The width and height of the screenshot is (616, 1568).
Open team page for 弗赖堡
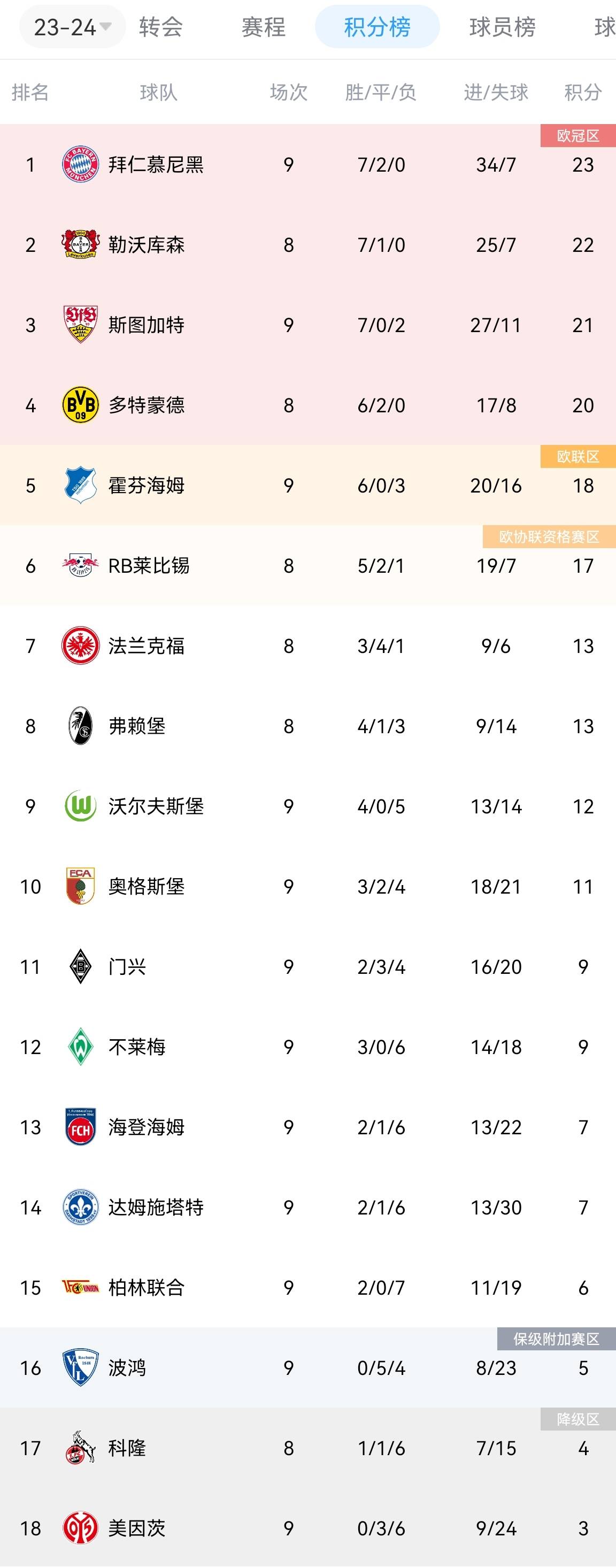coord(137,726)
